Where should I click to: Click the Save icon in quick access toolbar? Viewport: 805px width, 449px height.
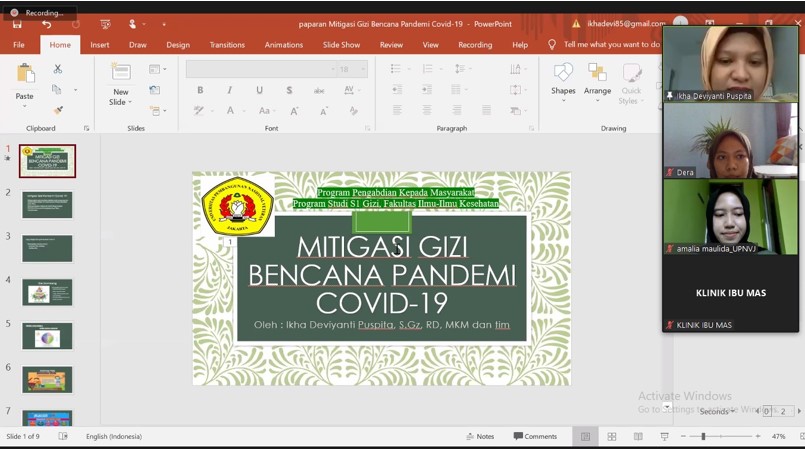[x=17, y=24]
